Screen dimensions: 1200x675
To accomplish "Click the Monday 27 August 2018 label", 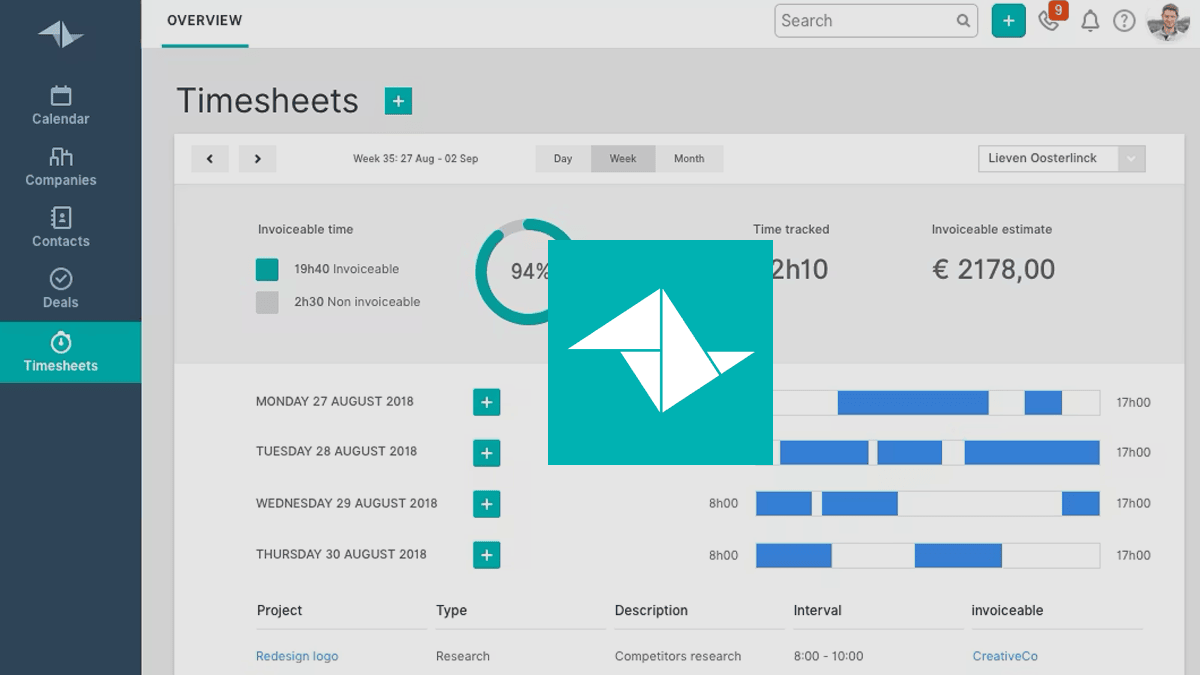I will [335, 402].
